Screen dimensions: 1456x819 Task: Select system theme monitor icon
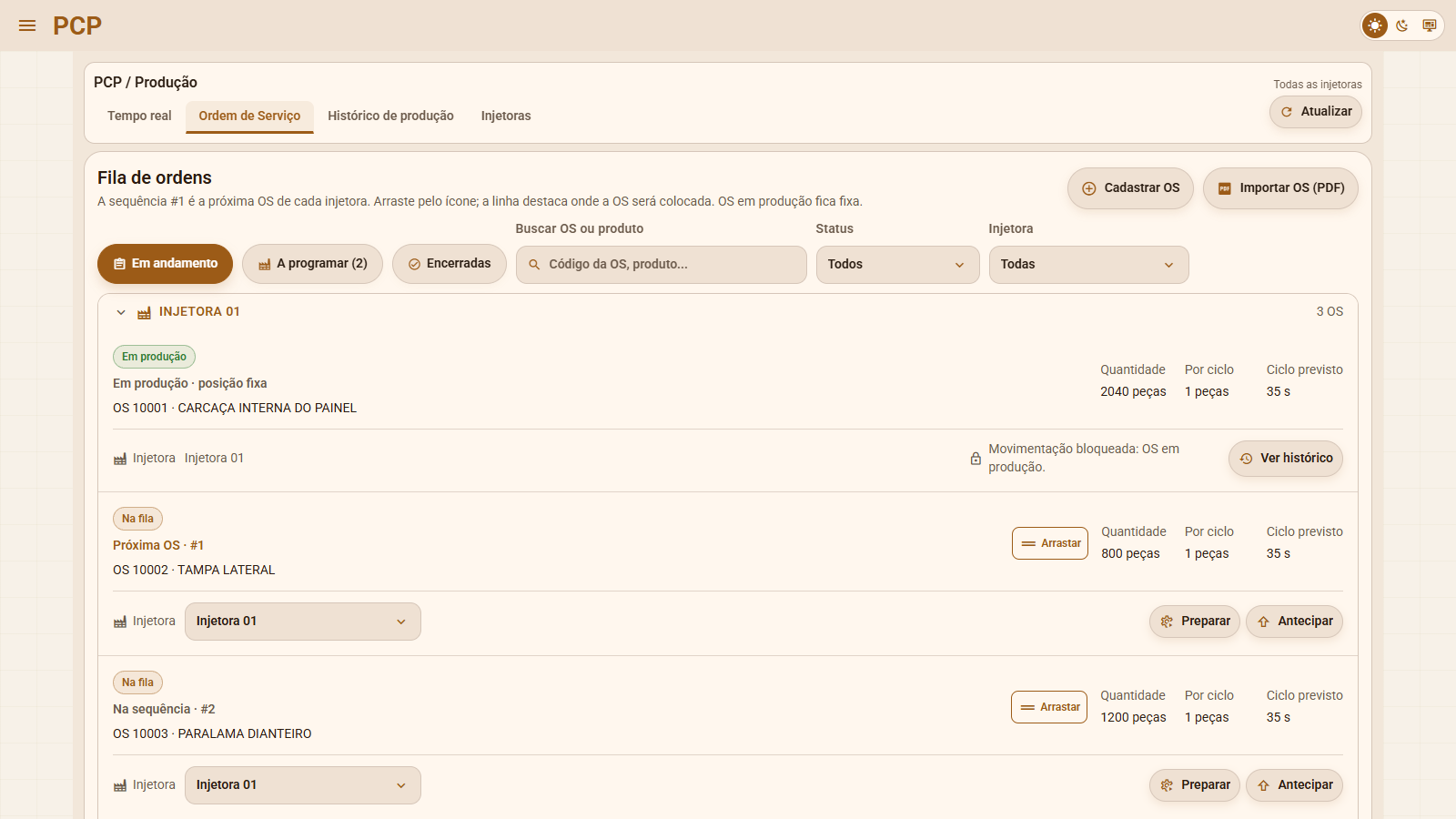[1430, 25]
